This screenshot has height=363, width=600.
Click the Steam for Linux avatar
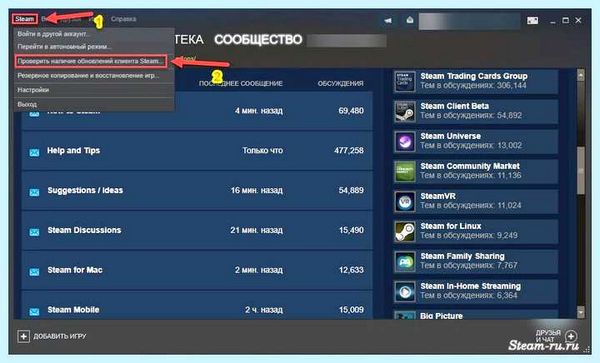405,231
